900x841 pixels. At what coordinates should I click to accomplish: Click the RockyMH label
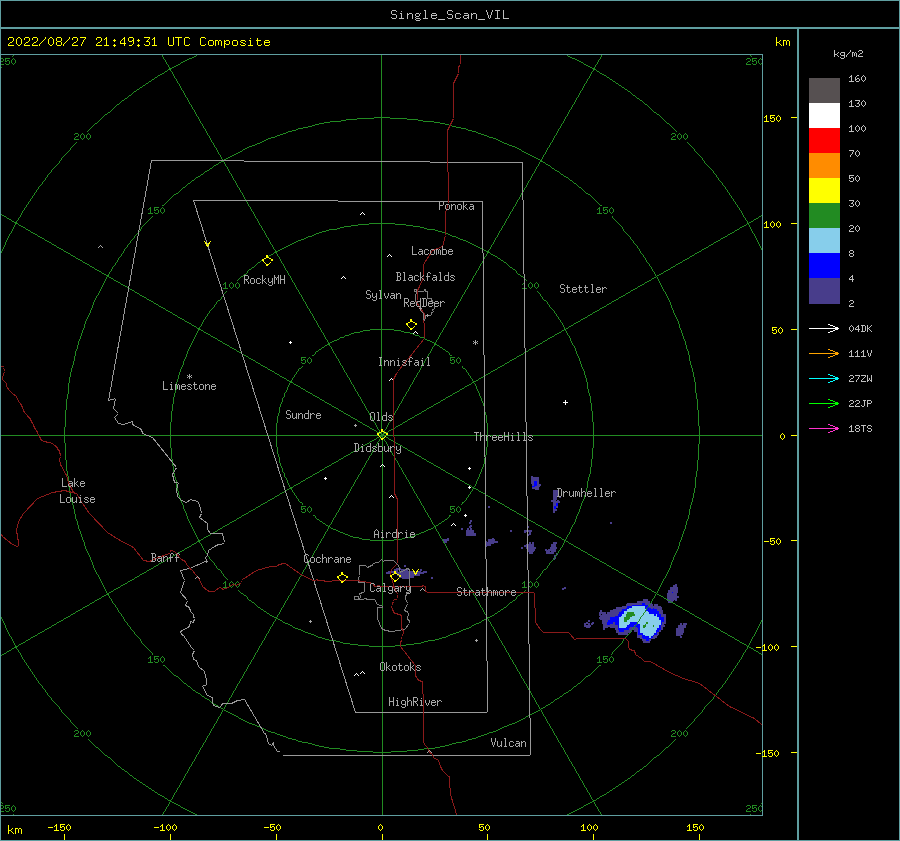pos(264,280)
